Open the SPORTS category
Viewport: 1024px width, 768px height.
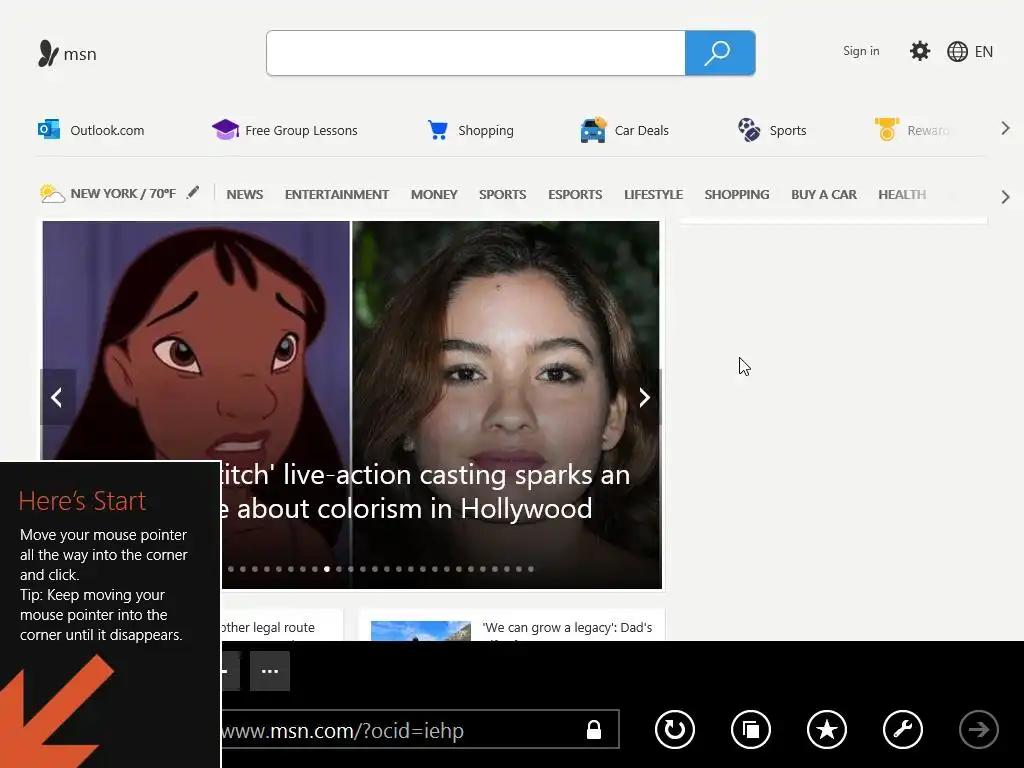coord(502,195)
